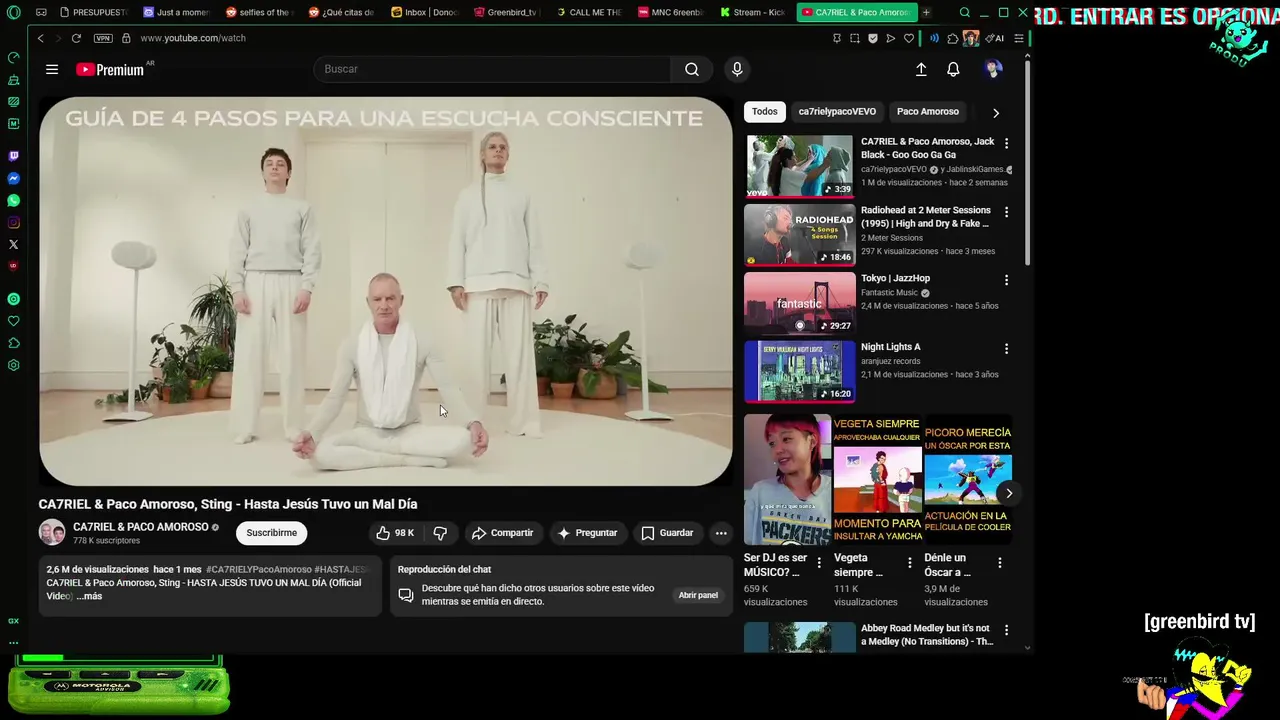The image size is (1280, 720).
Task: Open options for Dénle un Óscar short
Action: [999, 563]
